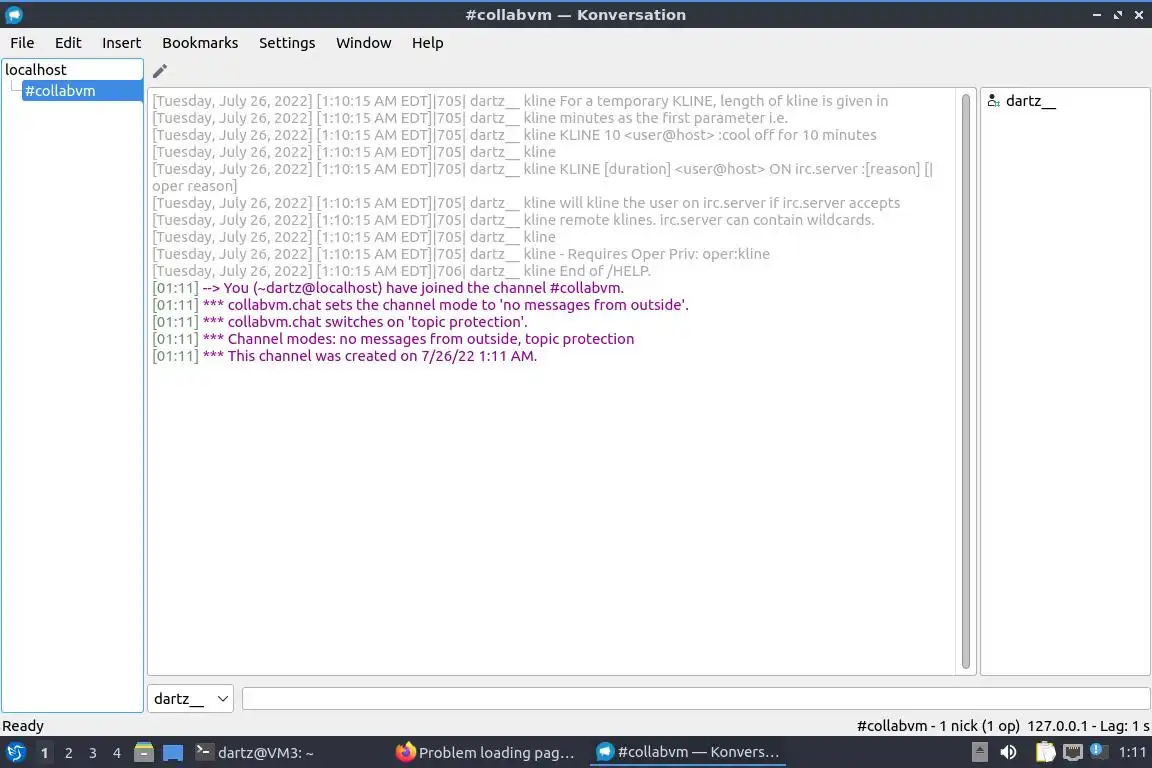Click the Ready status bar text
The image size is (1152, 768).
(23, 726)
